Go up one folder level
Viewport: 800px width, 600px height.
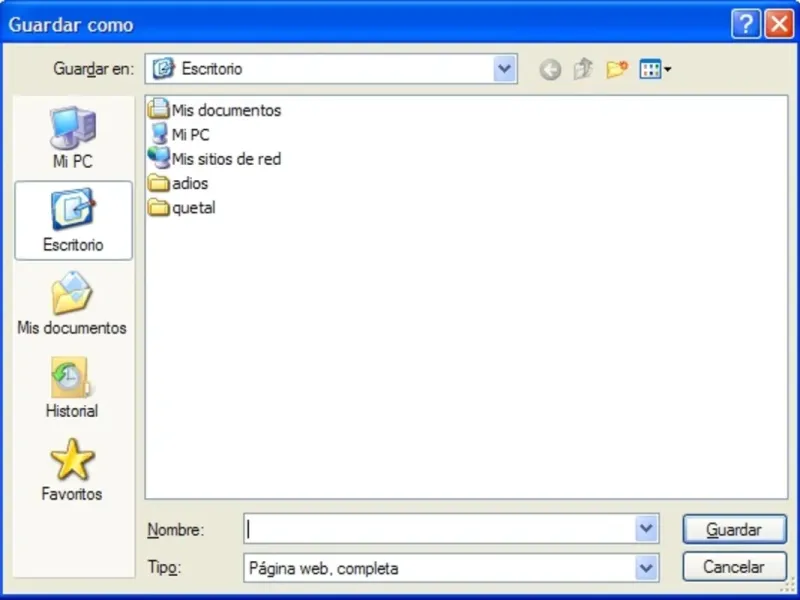[583, 69]
